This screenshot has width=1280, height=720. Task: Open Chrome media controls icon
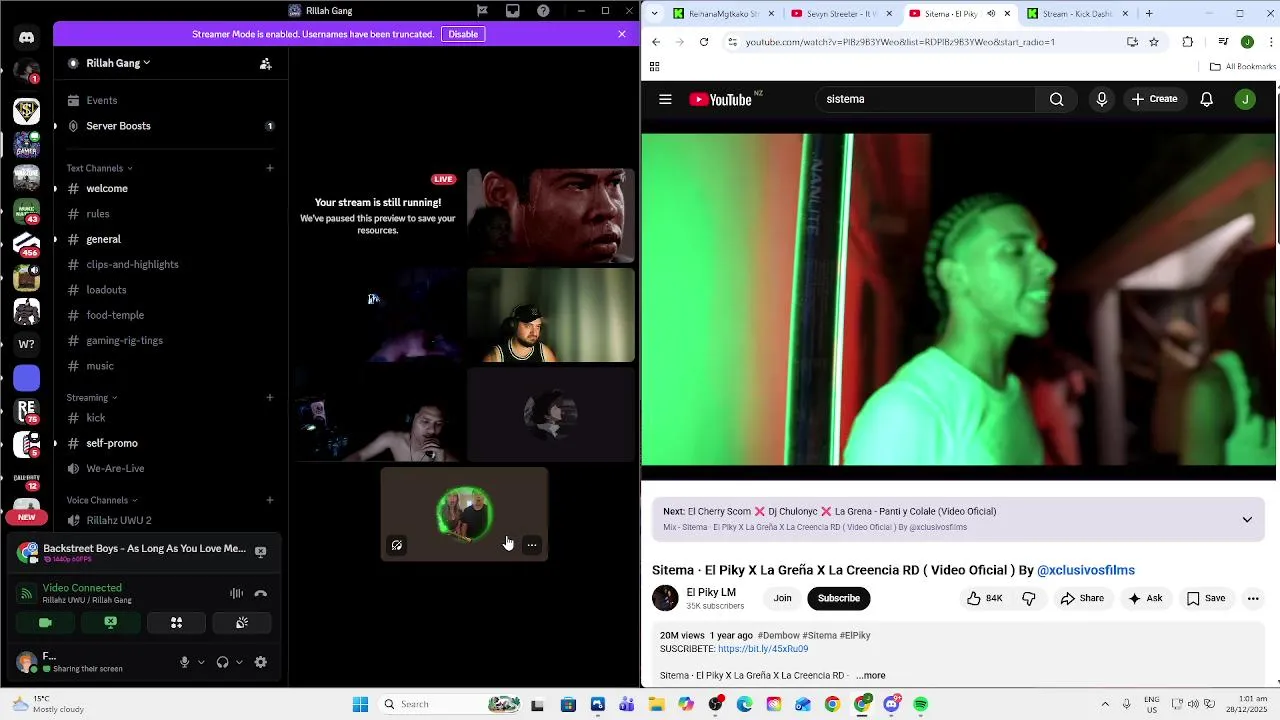click(x=1224, y=42)
